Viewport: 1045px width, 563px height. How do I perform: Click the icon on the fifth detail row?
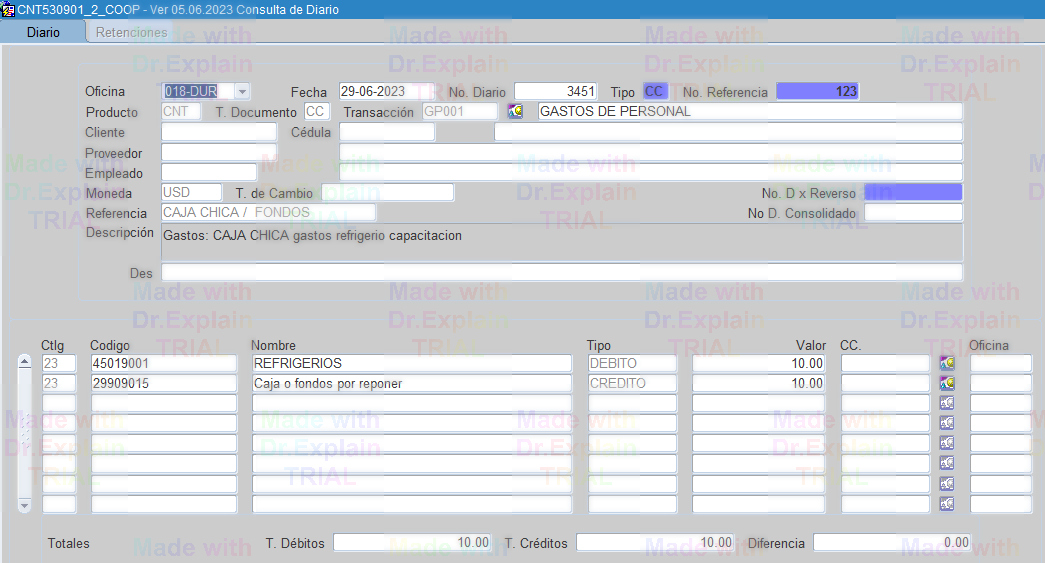947,443
